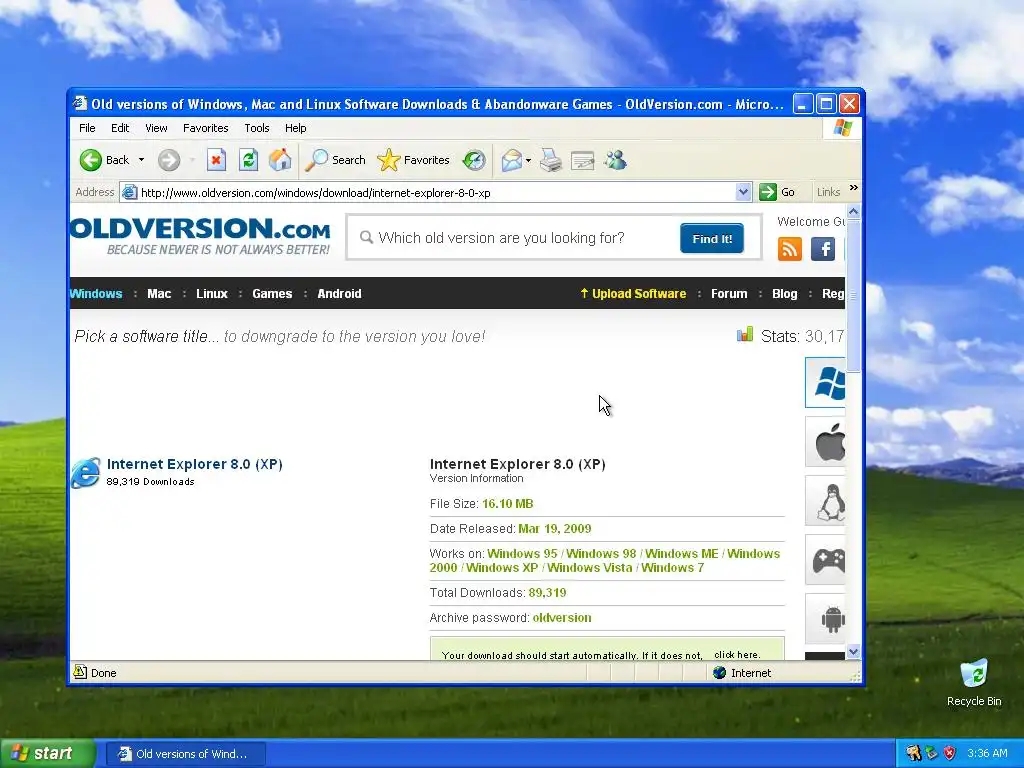The height and width of the screenshot is (768, 1024).
Task: Select the Windows nav tab
Action: [96, 294]
